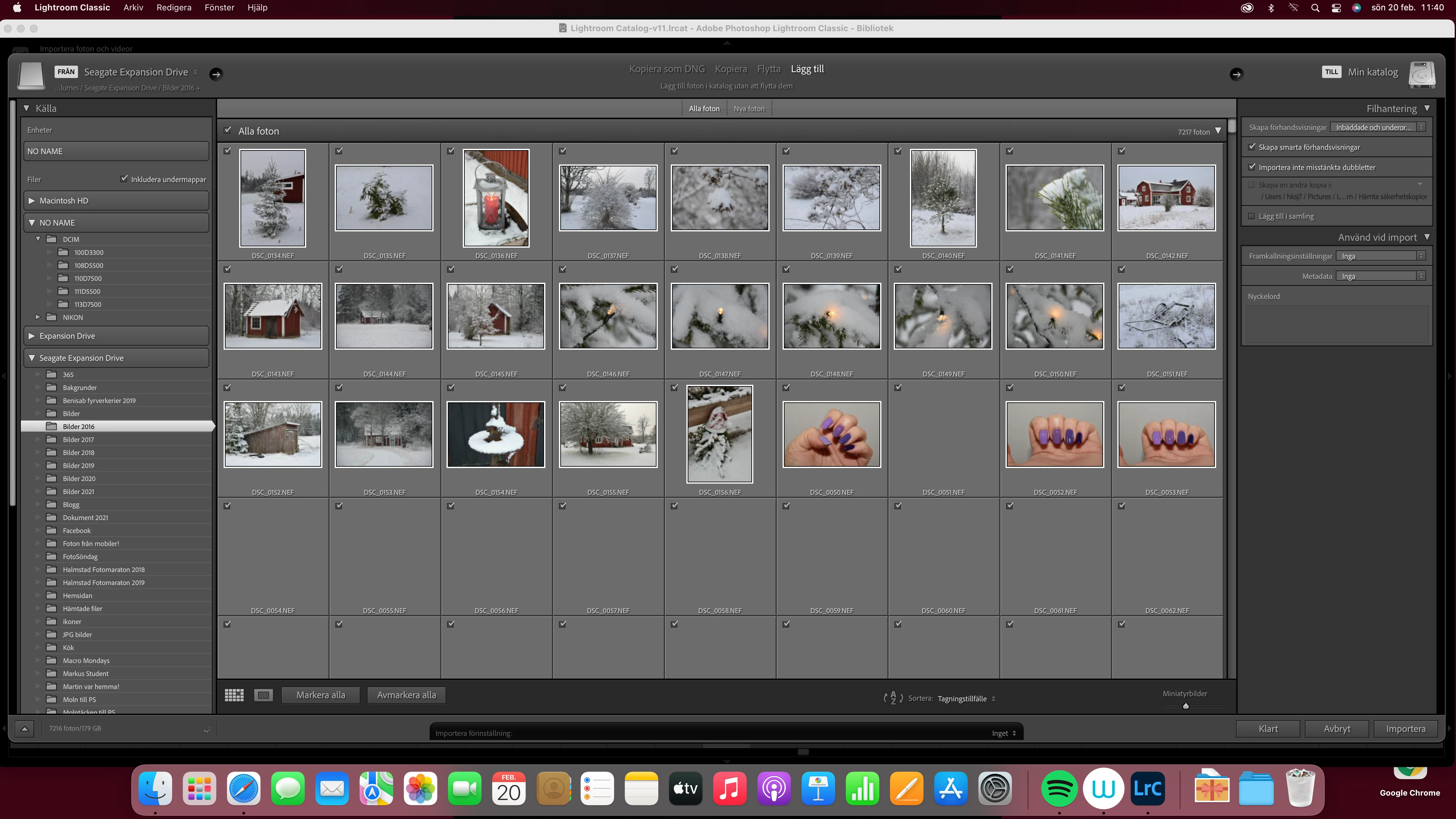This screenshot has height=819, width=1456.
Task: Click the source arrow next to Seagate Expansion Drive
Action: coord(216,74)
